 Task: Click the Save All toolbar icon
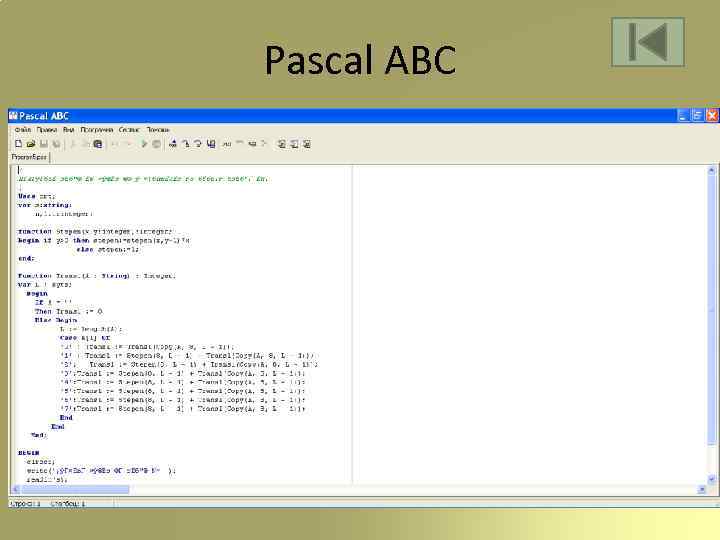coord(56,144)
